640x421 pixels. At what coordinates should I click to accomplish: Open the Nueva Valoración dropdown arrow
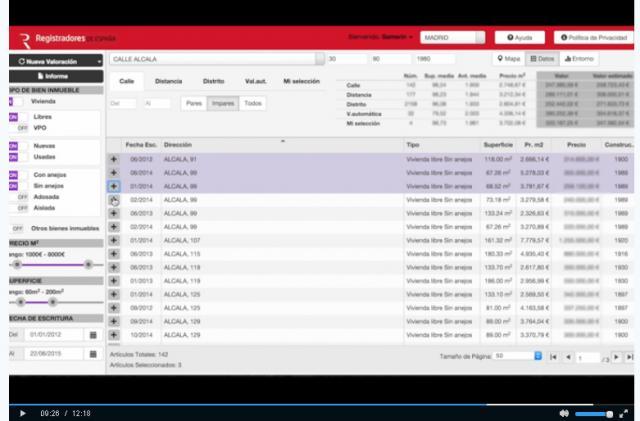tap(99, 61)
